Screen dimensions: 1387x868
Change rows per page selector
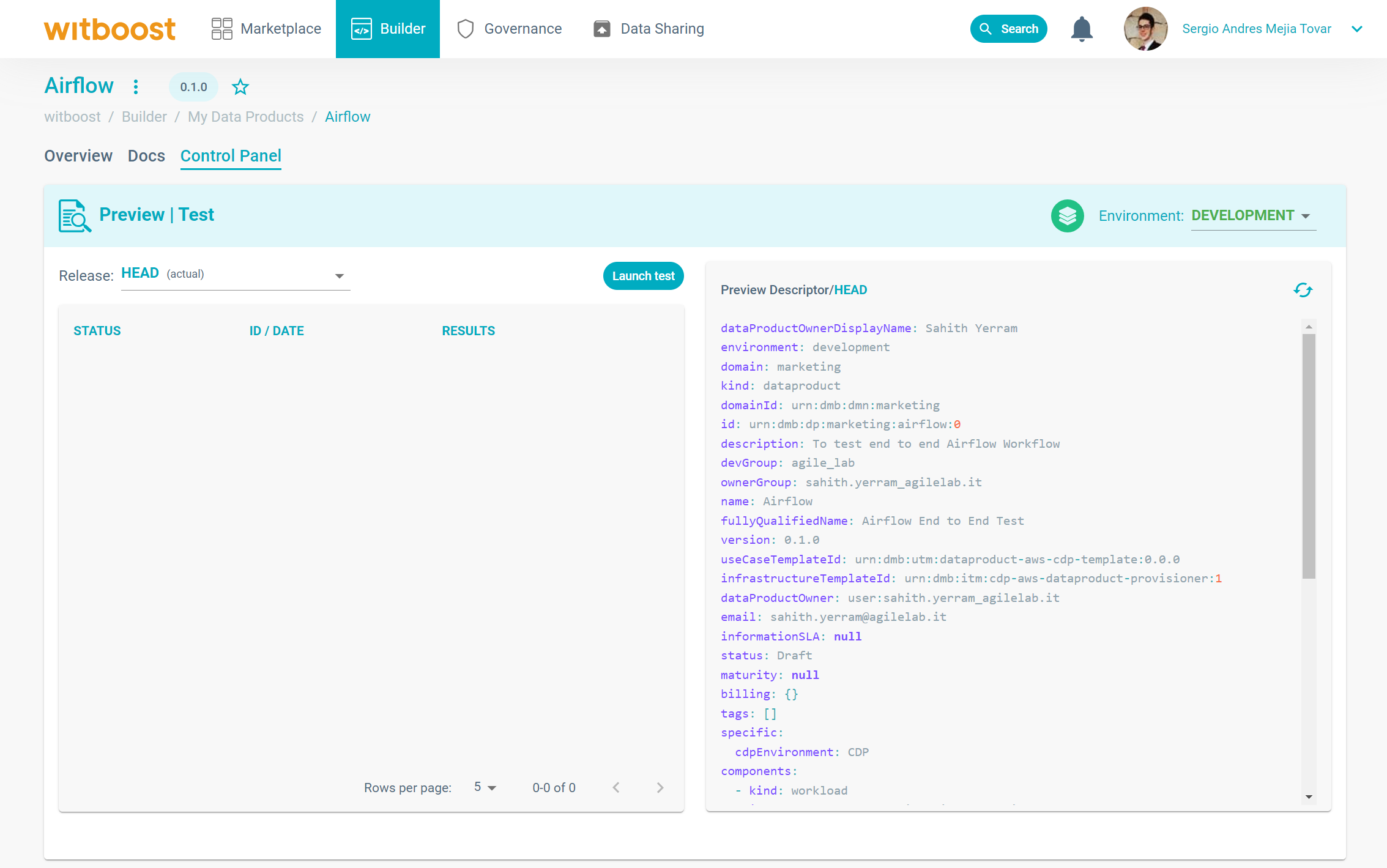pyautogui.click(x=485, y=787)
